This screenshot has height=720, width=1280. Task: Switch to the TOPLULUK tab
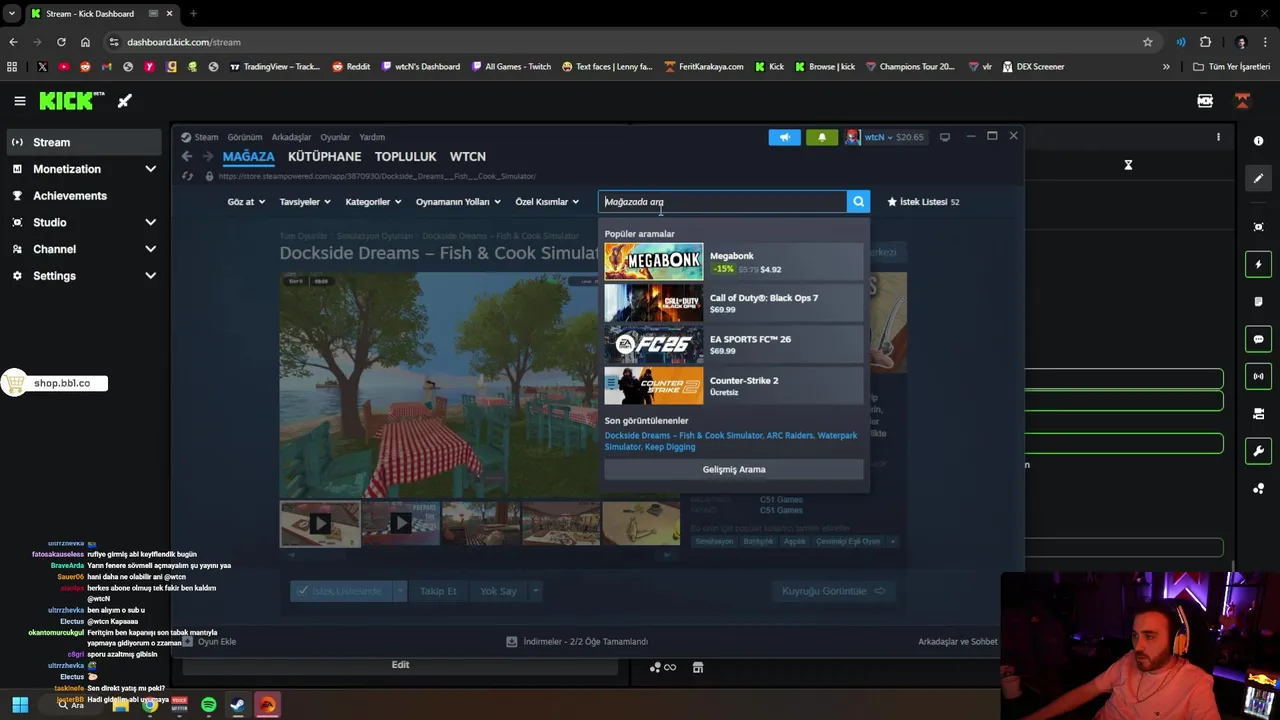(405, 157)
